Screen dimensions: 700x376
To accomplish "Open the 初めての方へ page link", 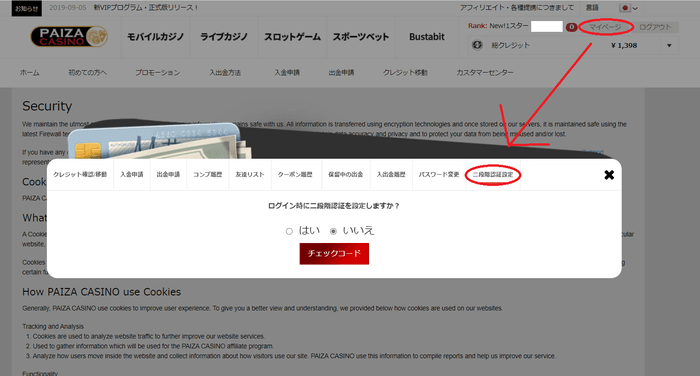I will [x=88, y=72].
